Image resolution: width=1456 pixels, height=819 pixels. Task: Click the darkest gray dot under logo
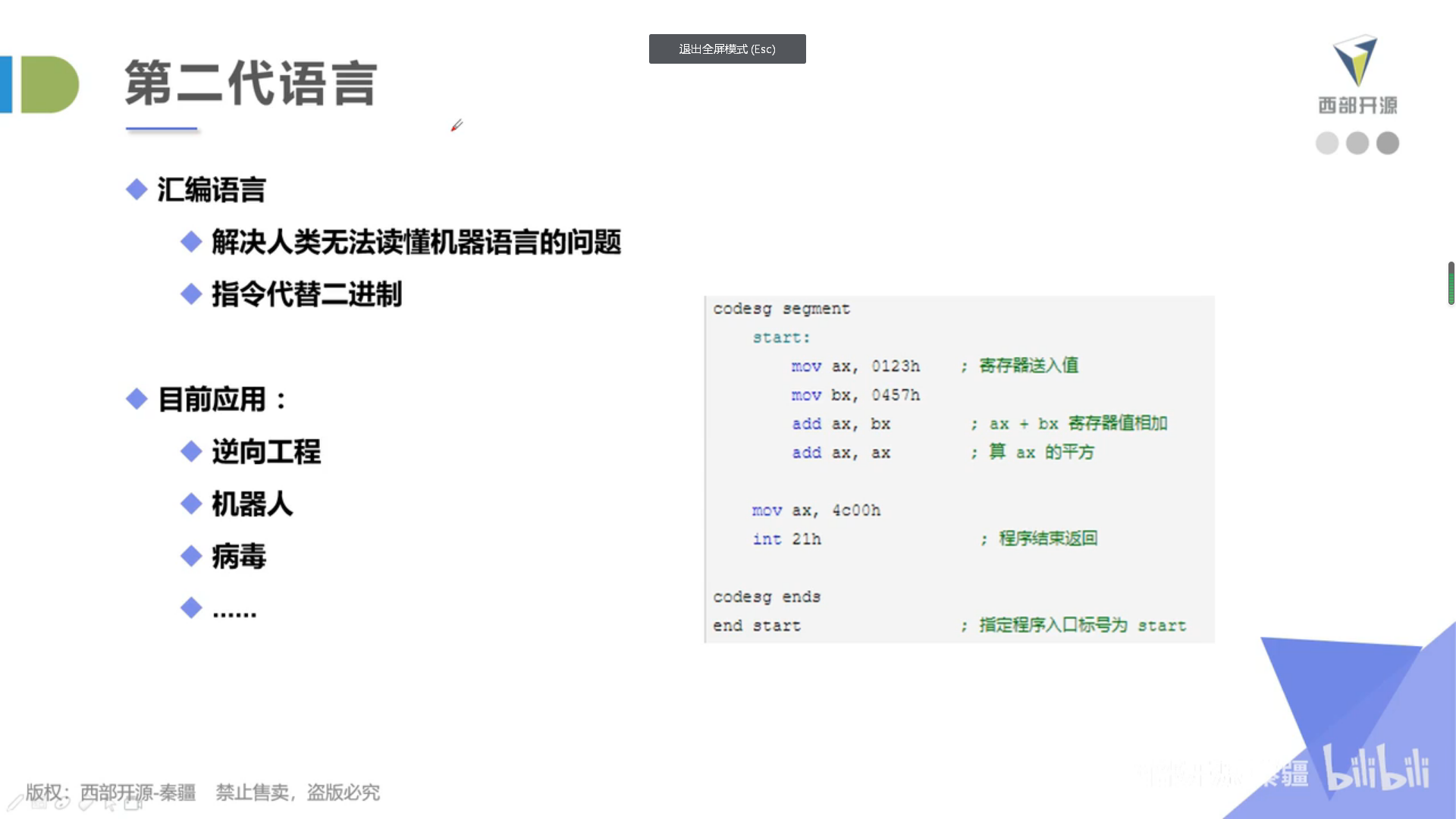[x=1387, y=143]
